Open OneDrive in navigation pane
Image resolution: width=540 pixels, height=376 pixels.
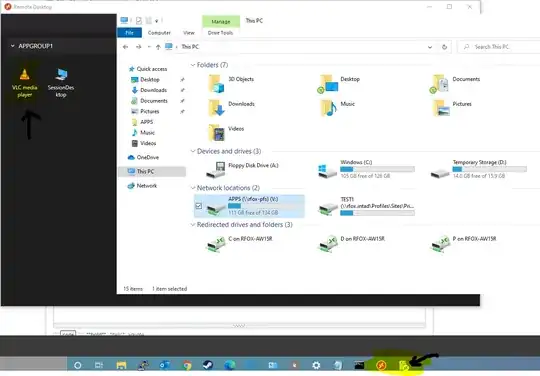point(143,157)
